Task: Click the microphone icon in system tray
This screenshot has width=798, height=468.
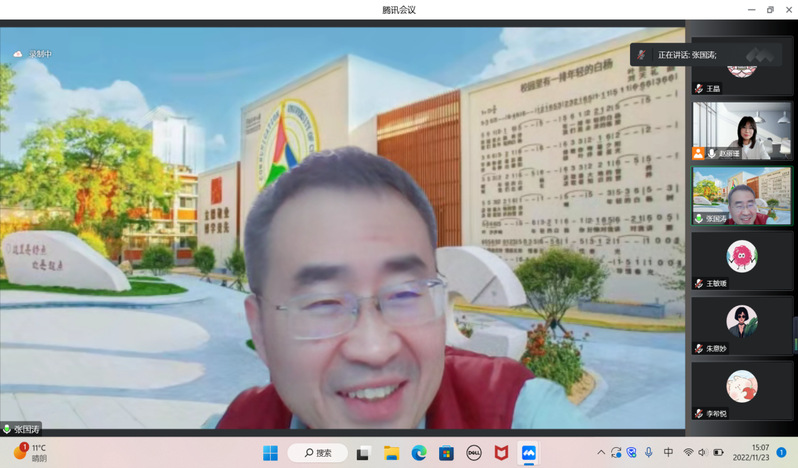Action: pyautogui.click(x=649, y=453)
